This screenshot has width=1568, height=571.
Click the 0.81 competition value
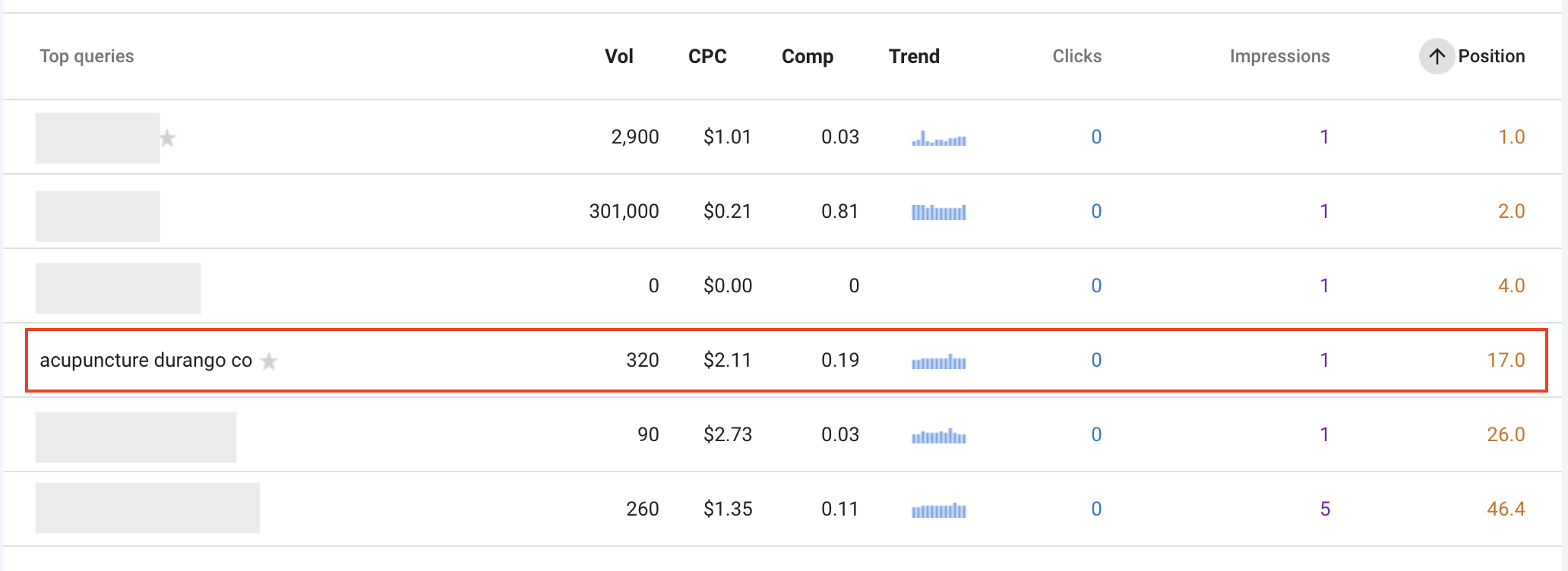tap(839, 211)
